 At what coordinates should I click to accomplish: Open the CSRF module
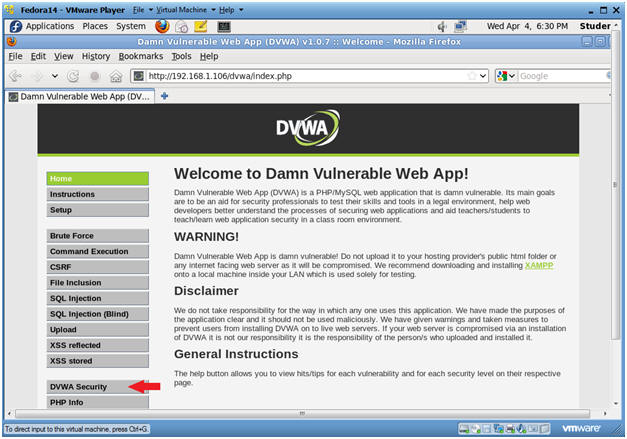click(98, 267)
